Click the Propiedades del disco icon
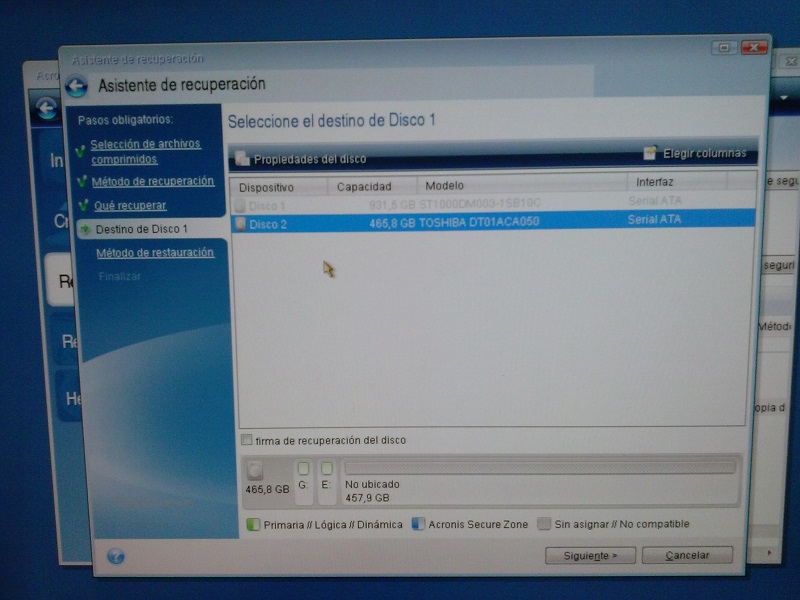Viewport: 800px width, 600px height. 242,159
